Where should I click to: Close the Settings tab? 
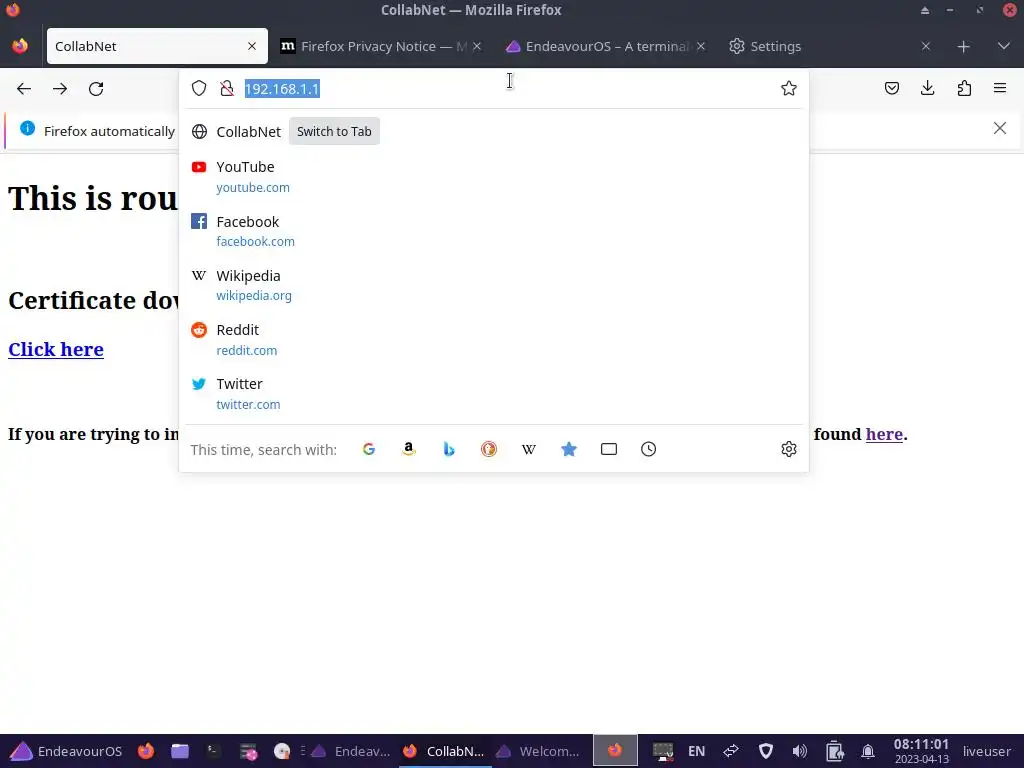[926, 46]
